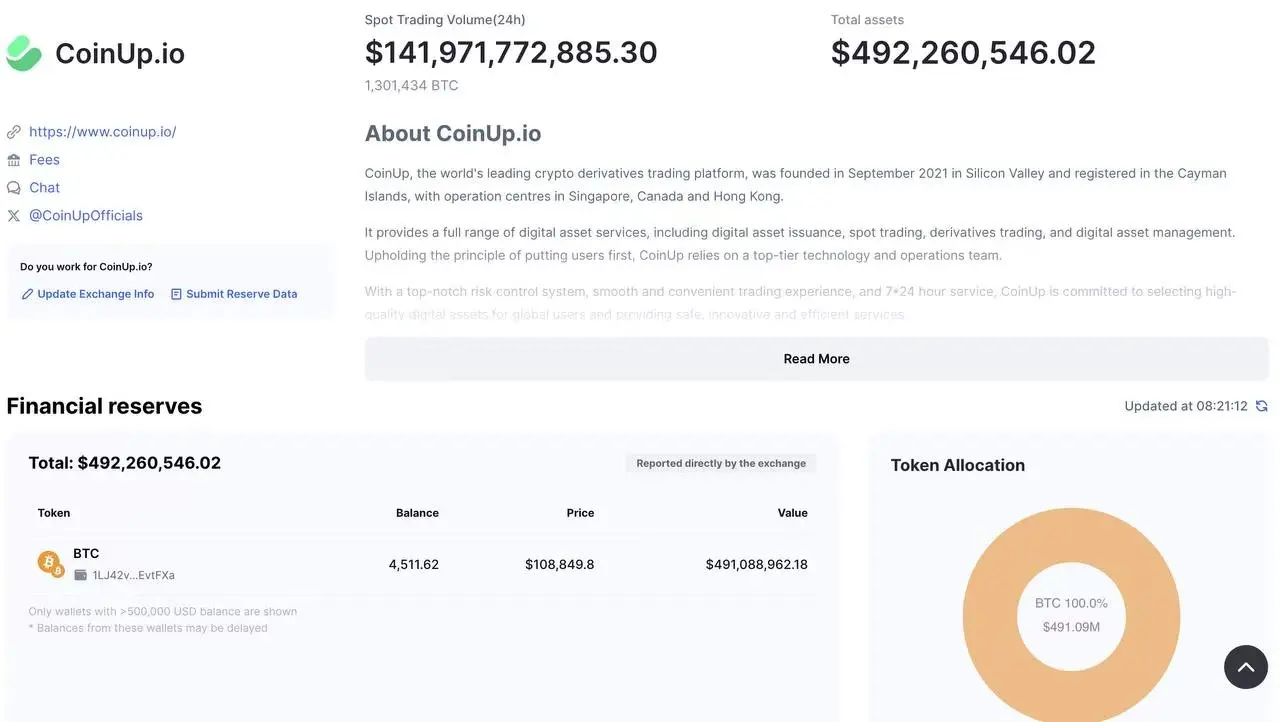Click the chain-link icon beside the website URL
1280x722 pixels.
tap(14, 132)
